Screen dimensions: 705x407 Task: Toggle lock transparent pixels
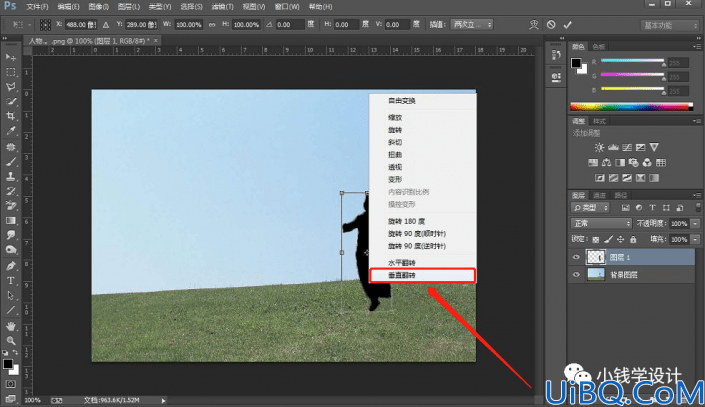[596, 239]
